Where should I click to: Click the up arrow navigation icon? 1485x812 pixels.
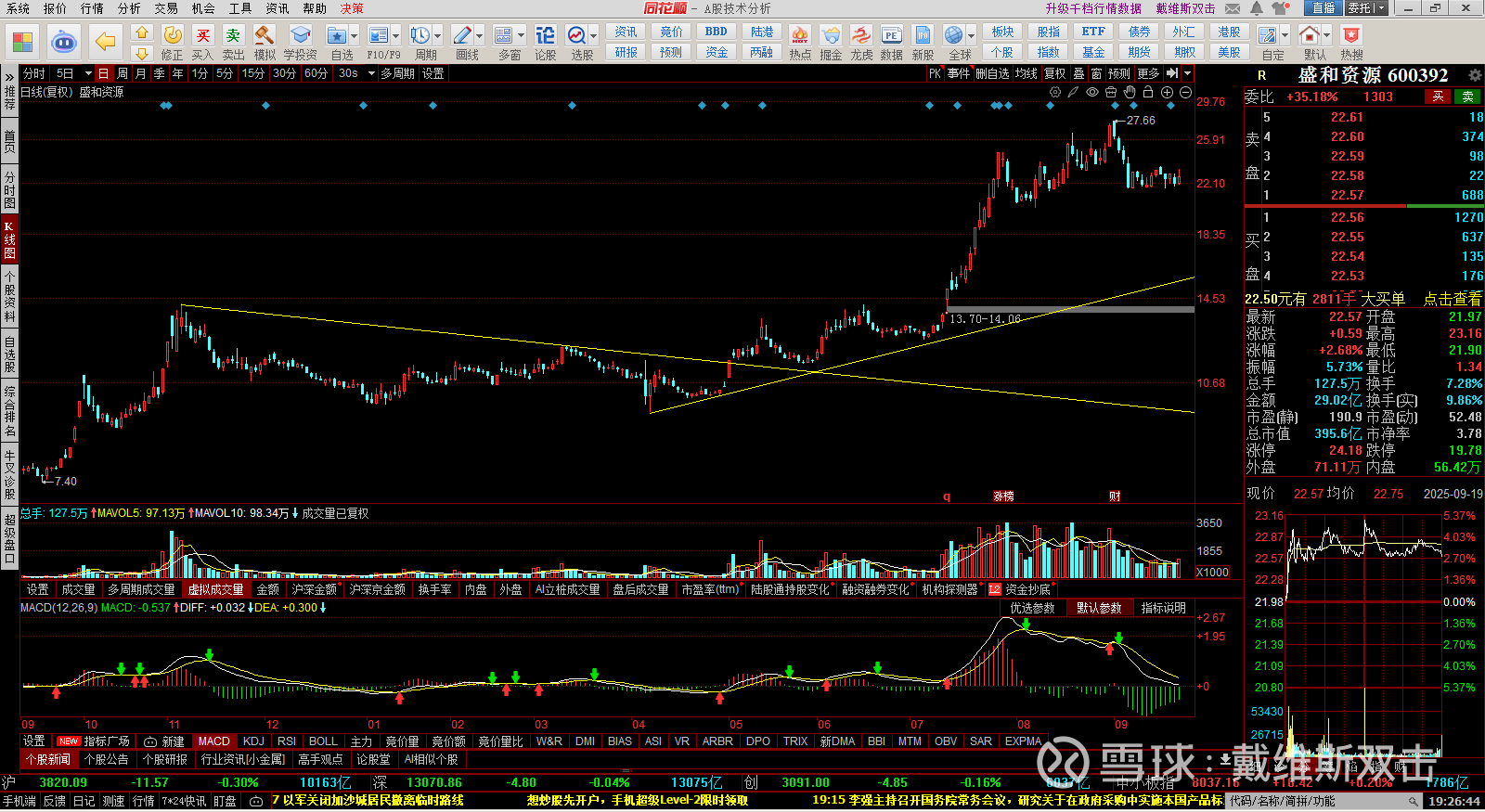coord(141,32)
